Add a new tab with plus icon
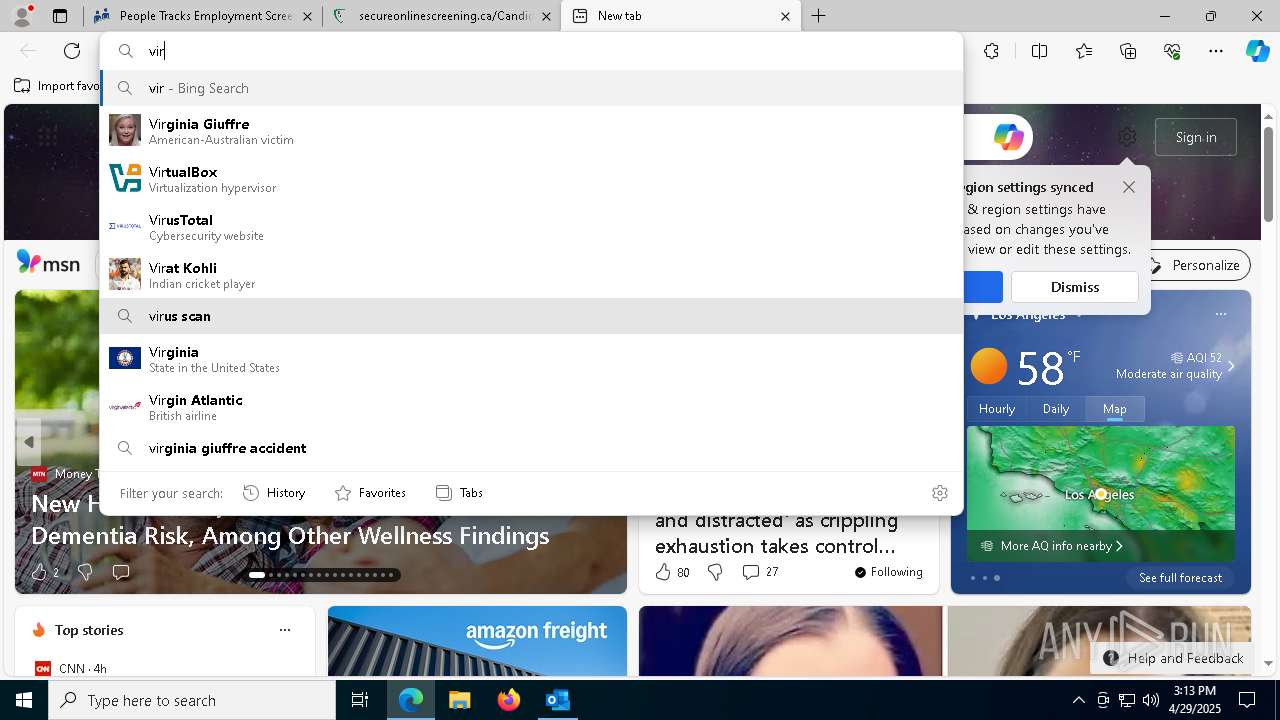This screenshot has width=1280, height=720. tap(818, 16)
